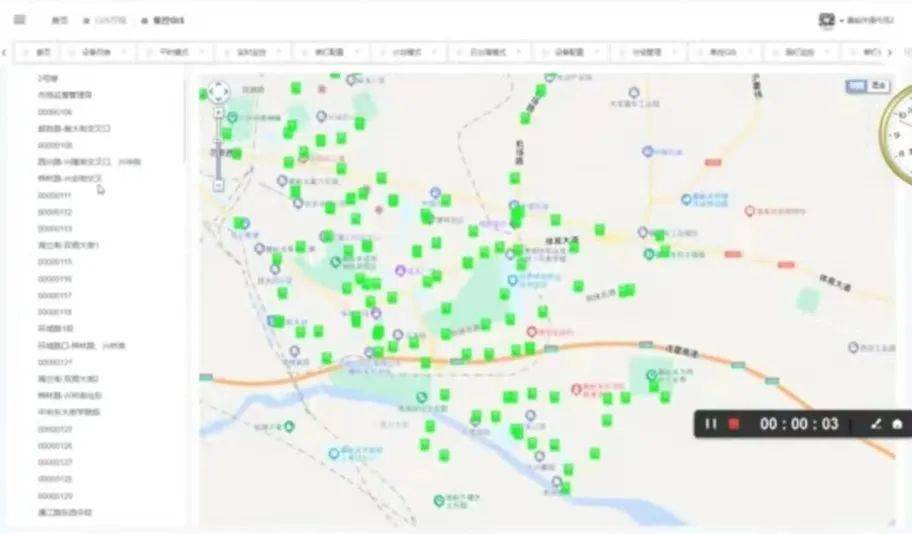Switch to the 实时监控 tab
The width and height of the screenshot is (912, 534).
(251, 52)
